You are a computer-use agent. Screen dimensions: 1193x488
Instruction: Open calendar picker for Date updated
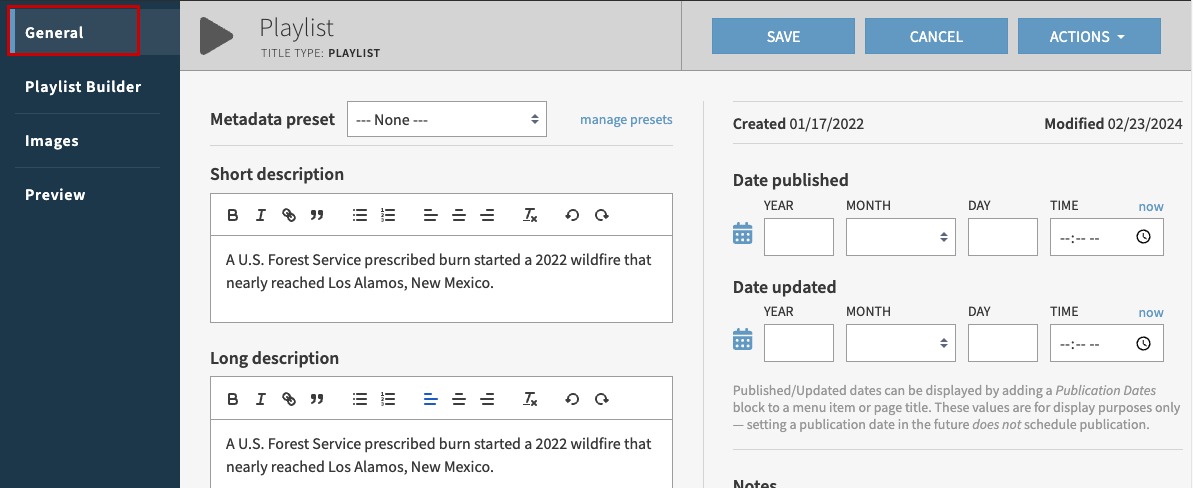pyautogui.click(x=742, y=340)
